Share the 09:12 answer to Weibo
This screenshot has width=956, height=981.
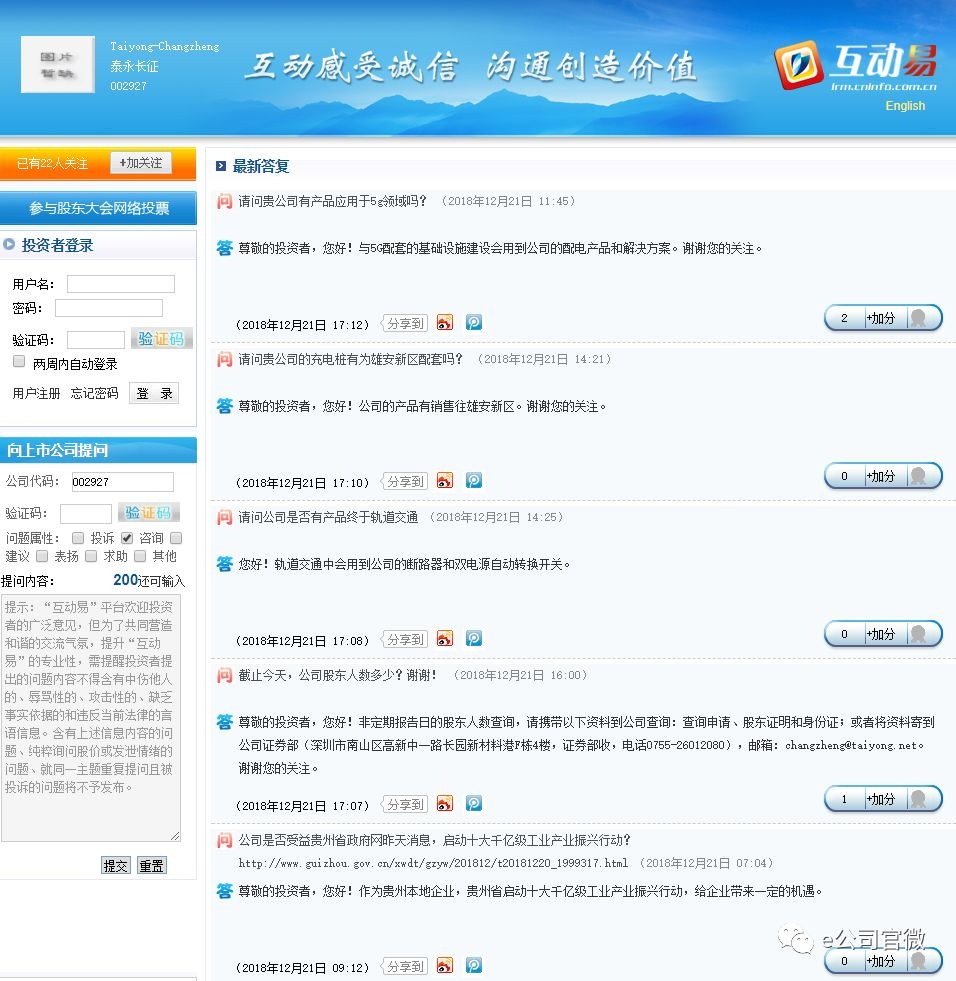[444, 965]
